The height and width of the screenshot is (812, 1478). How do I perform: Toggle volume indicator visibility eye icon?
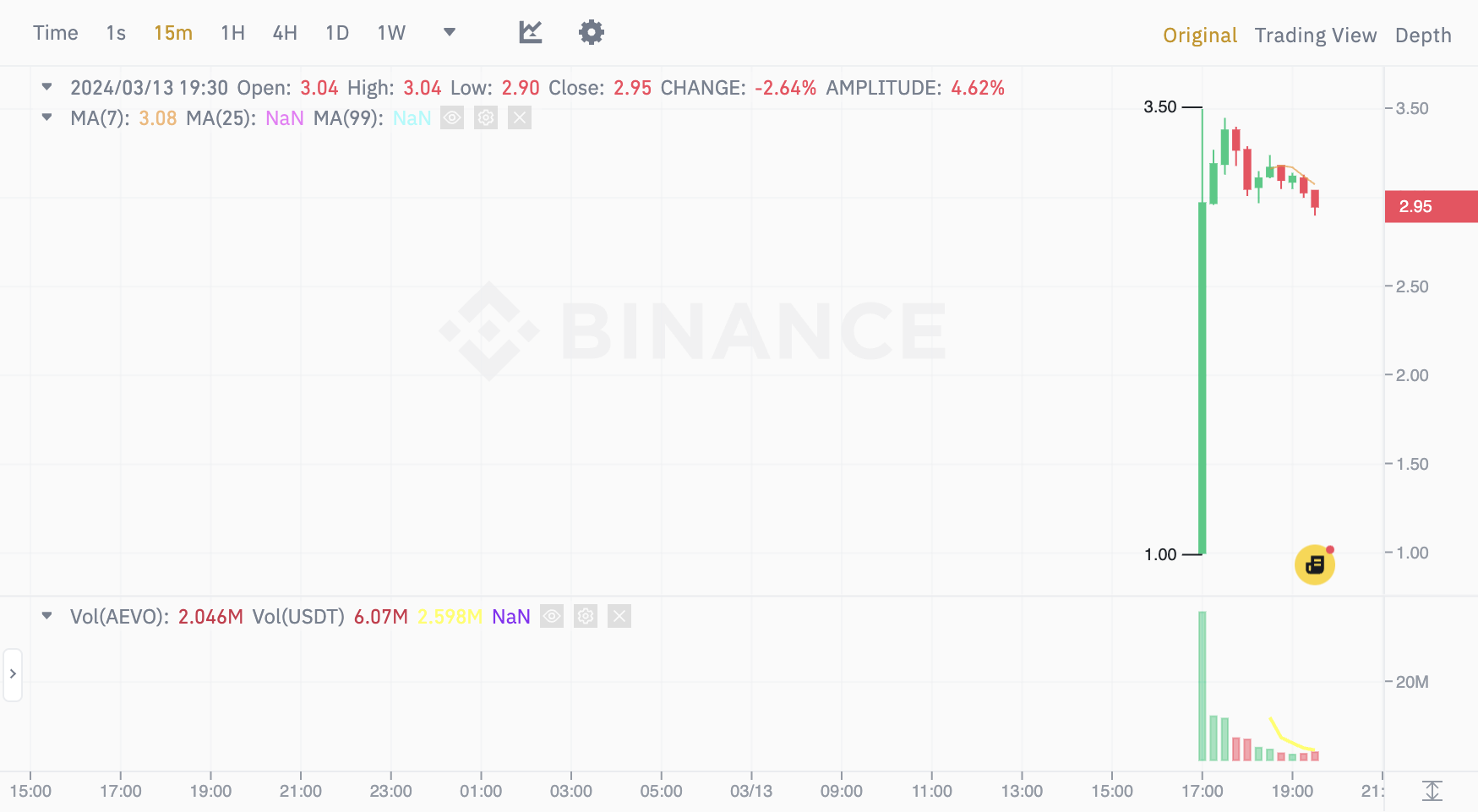[x=552, y=616]
